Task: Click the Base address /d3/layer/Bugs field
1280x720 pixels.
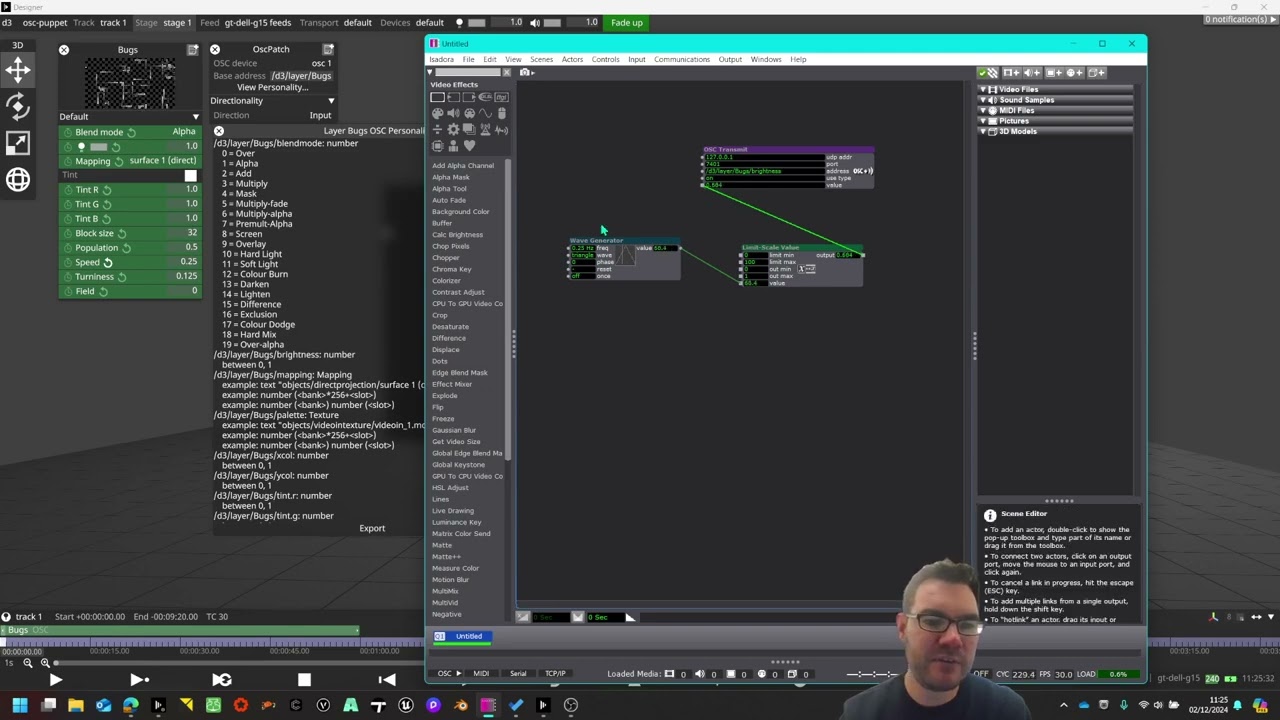Action: pos(301,76)
